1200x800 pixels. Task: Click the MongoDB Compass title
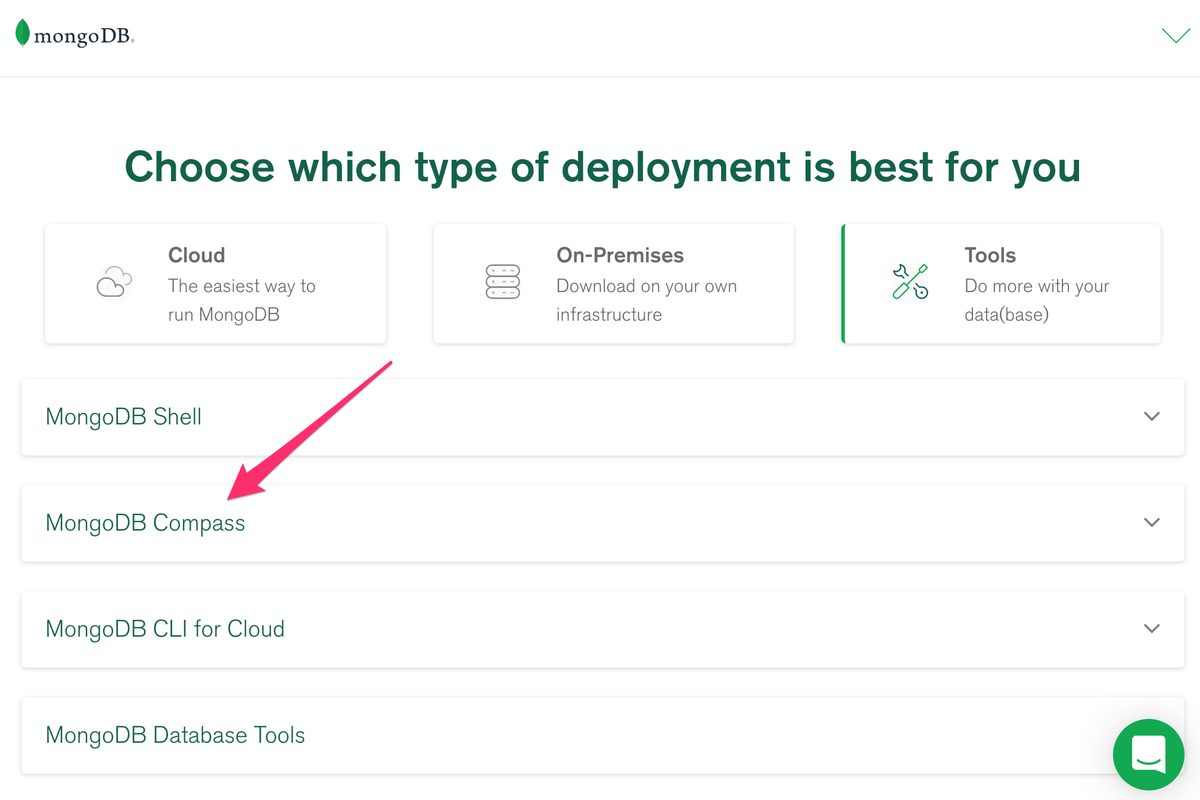tap(145, 523)
